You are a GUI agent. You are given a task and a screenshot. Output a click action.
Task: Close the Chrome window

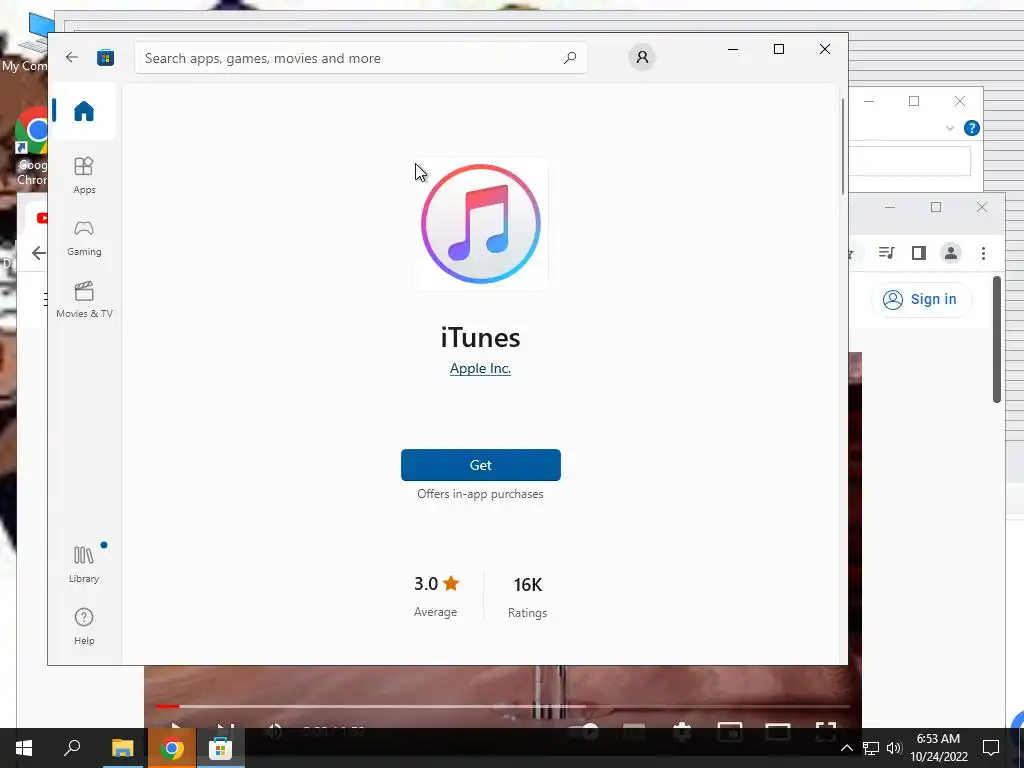tap(982, 207)
